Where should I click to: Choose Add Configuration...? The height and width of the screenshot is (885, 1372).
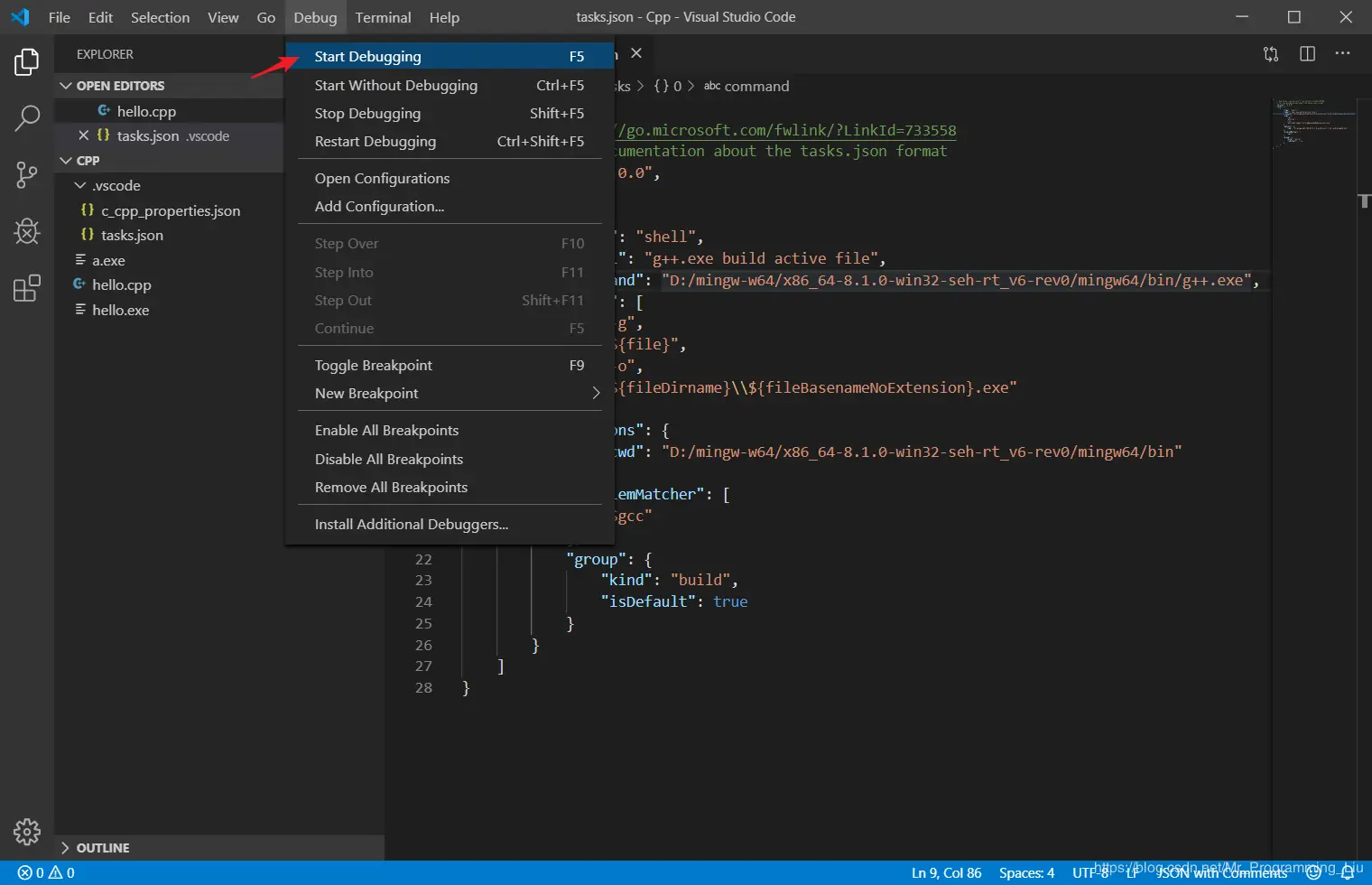click(450, 206)
